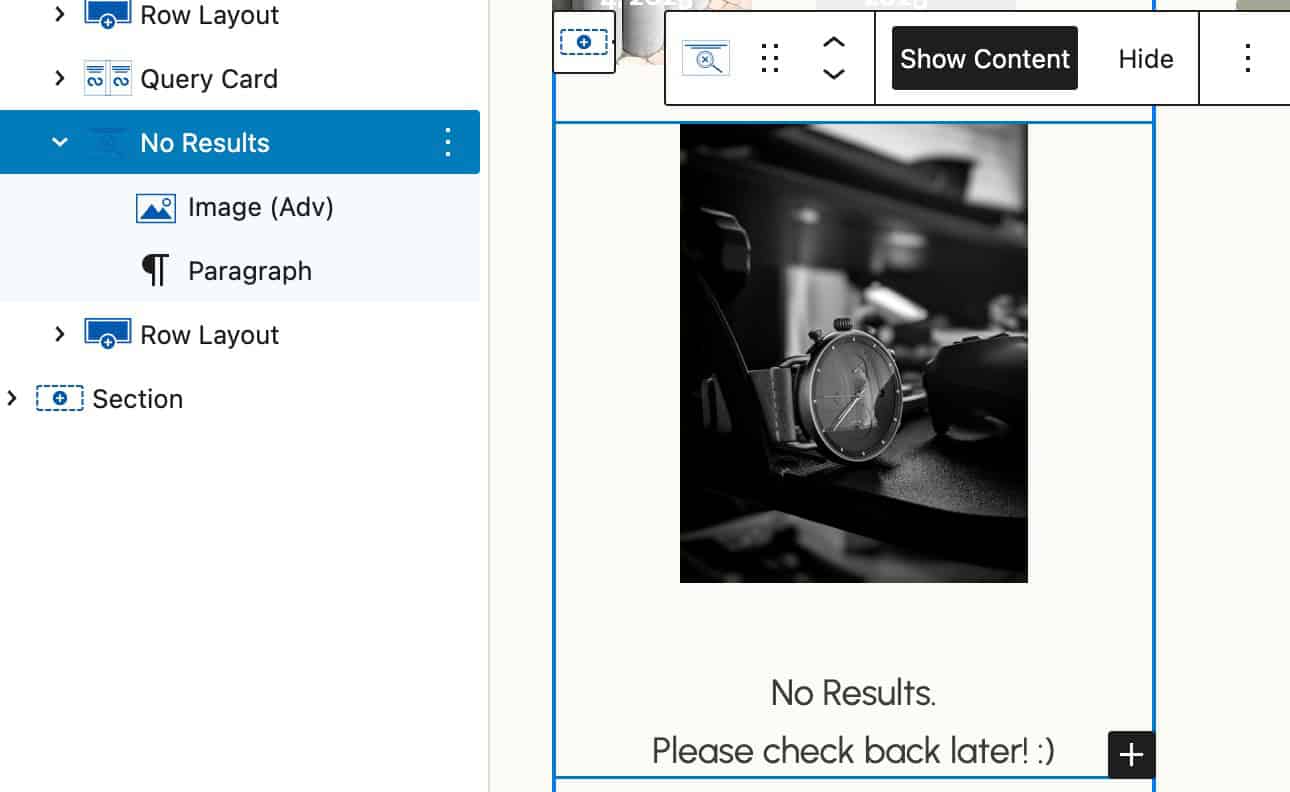This screenshot has width=1290, height=792.
Task: Open block toolbar options three-dot menu
Action: pos(1247,59)
